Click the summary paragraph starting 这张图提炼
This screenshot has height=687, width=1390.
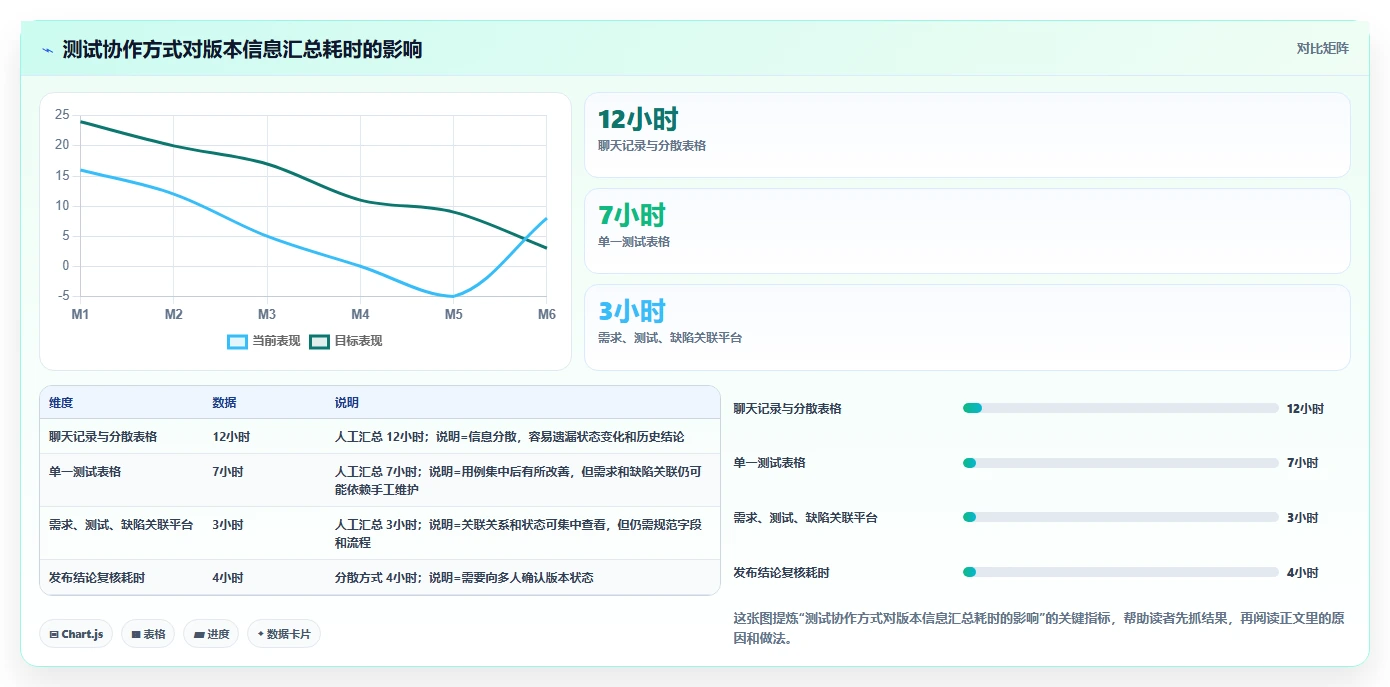1039,628
